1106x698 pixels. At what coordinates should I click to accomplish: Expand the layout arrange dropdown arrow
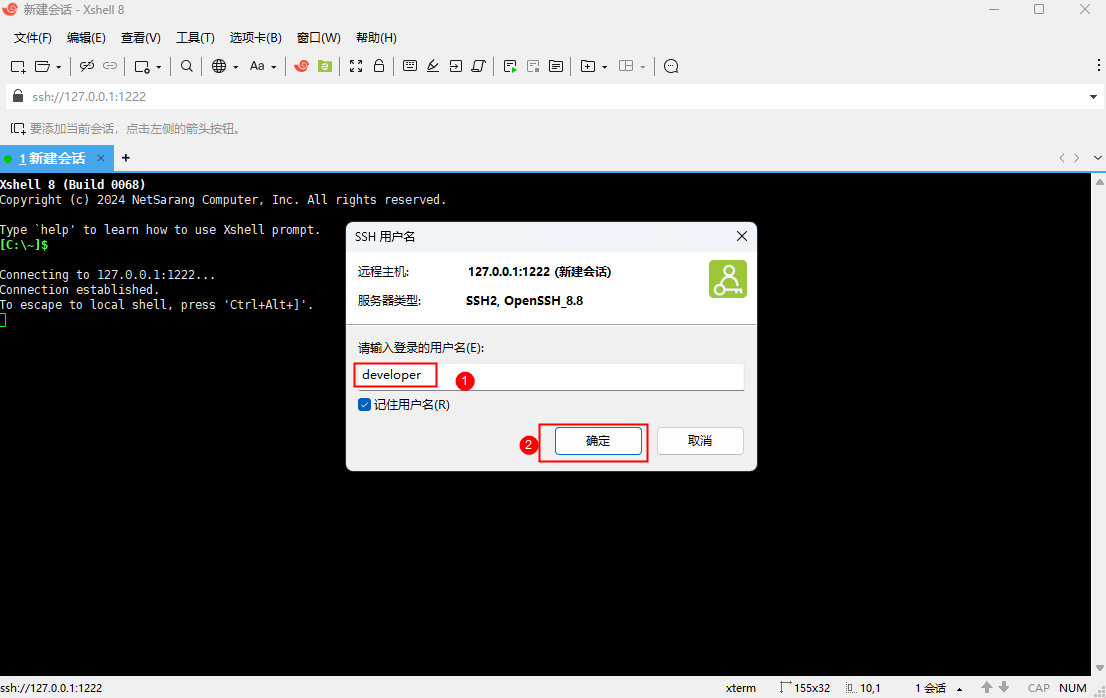click(x=643, y=67)
